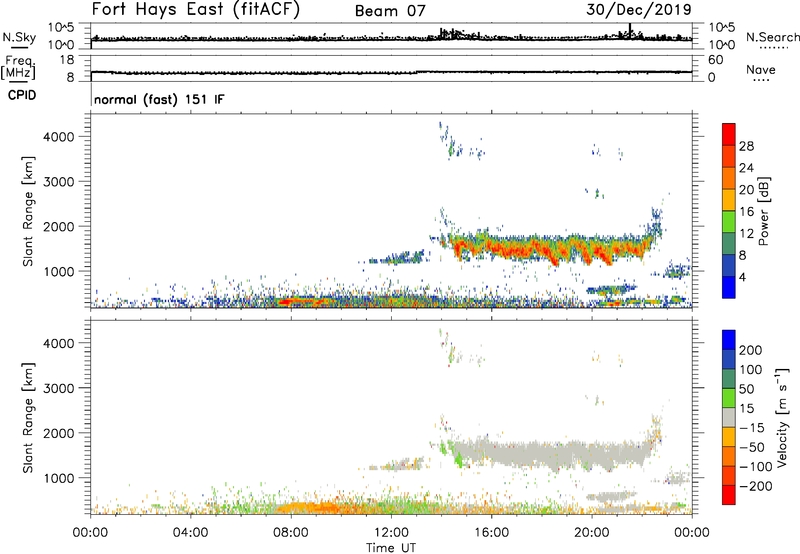This screenshot has height=554, width=800.
Task: Click the 'Time UT' axis label
Action: pyautogui.click(x=391, y=548)
